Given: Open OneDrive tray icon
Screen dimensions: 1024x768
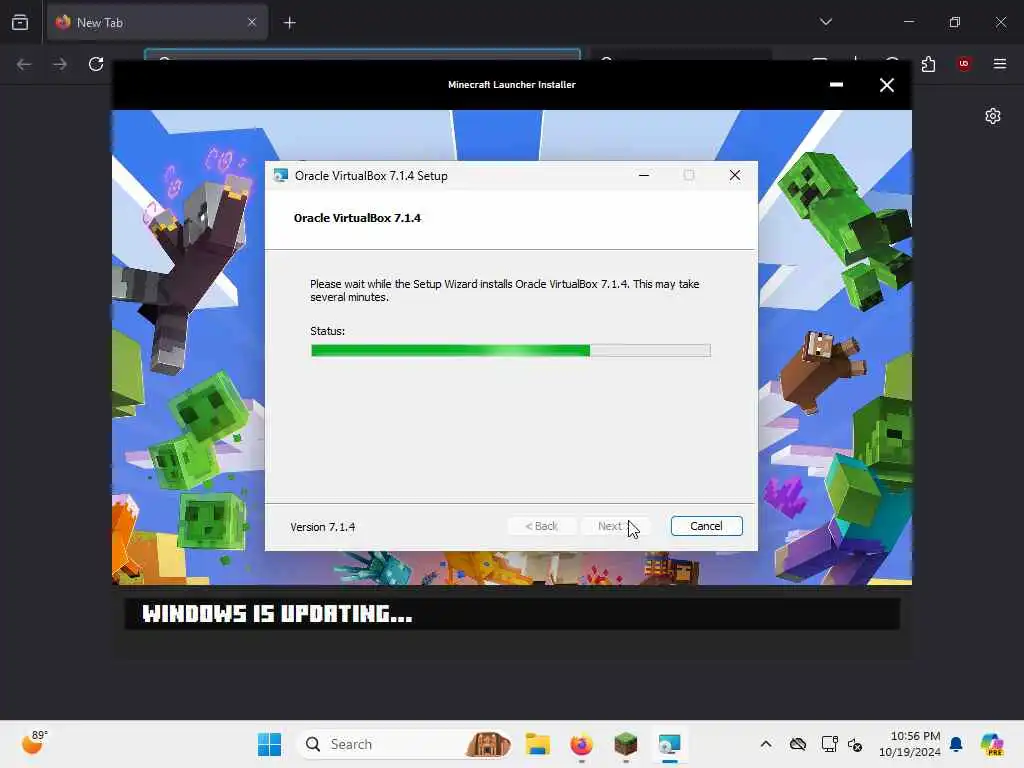Looking at the screenshot, I should coord(797,744).
